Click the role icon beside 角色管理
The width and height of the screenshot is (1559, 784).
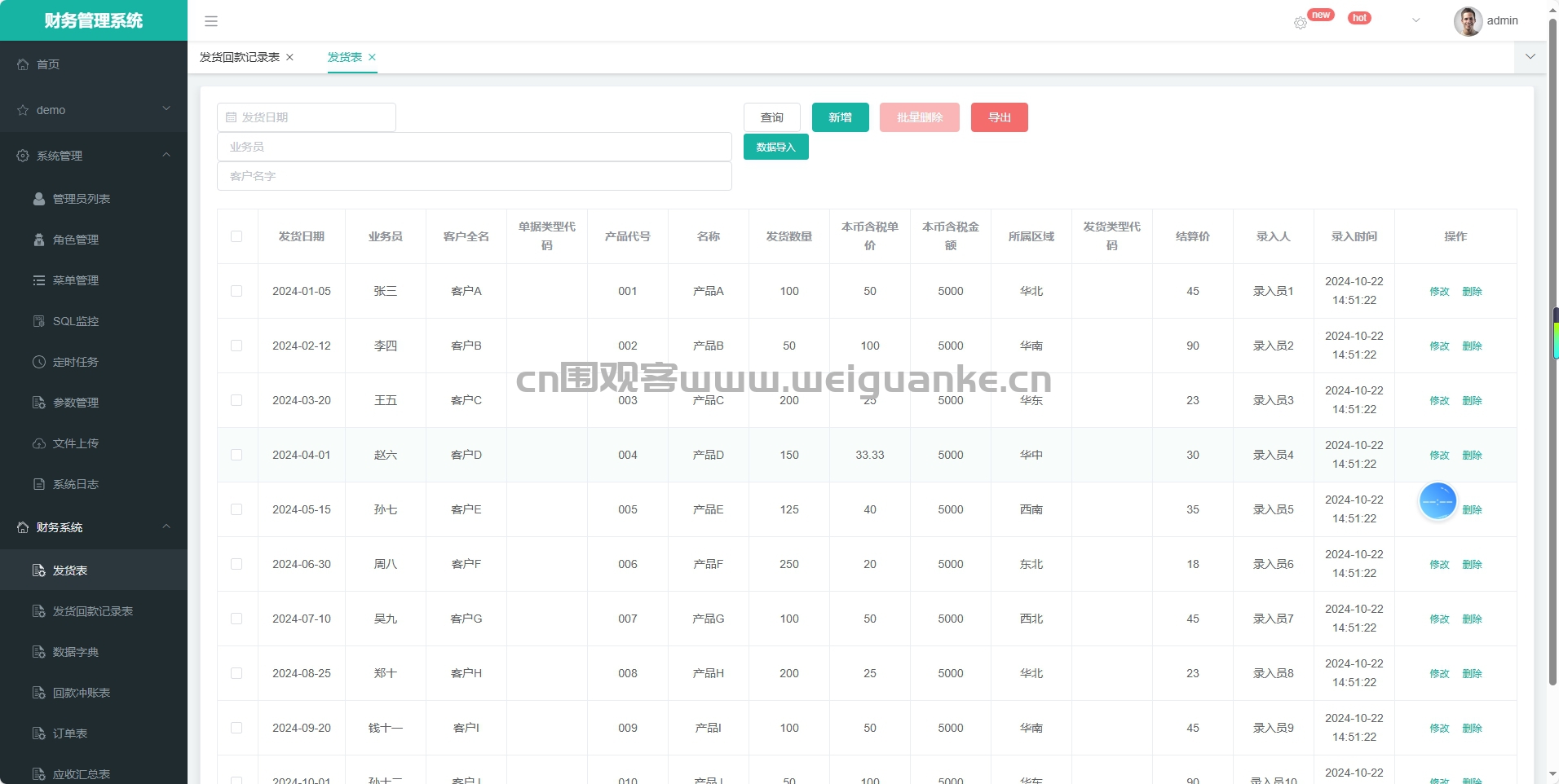[x=39, y=240]
